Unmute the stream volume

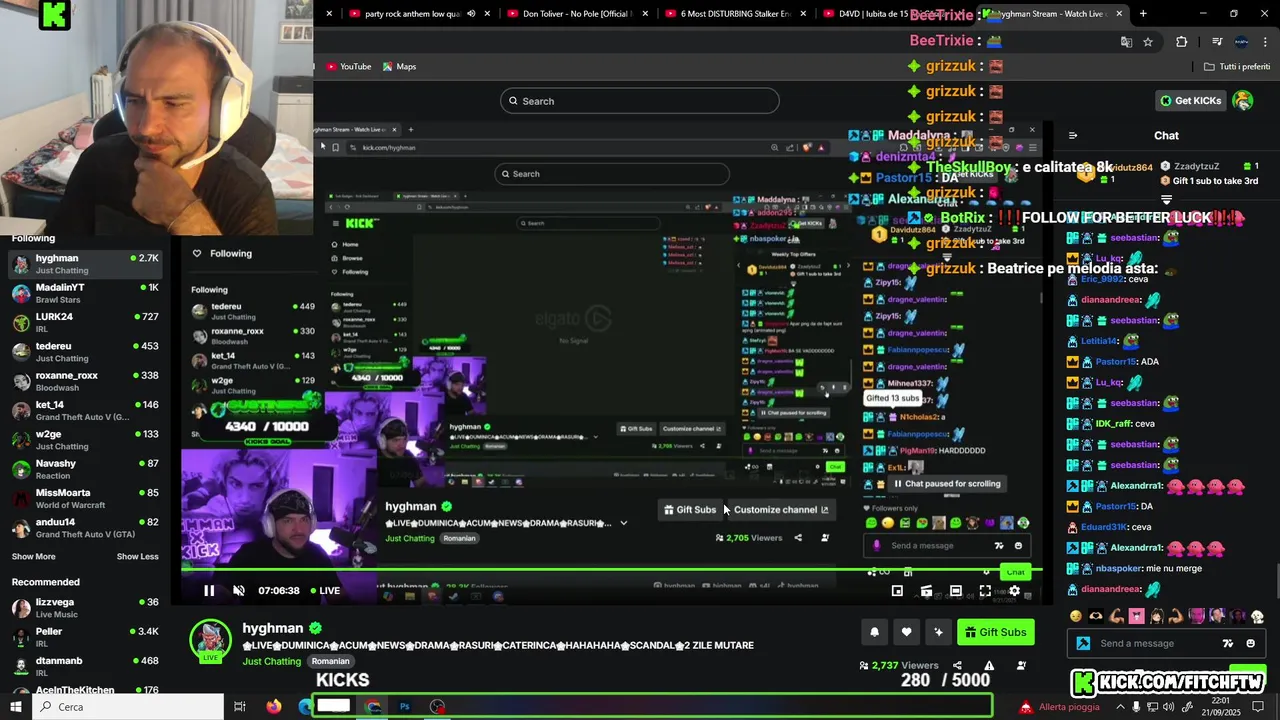238,590
